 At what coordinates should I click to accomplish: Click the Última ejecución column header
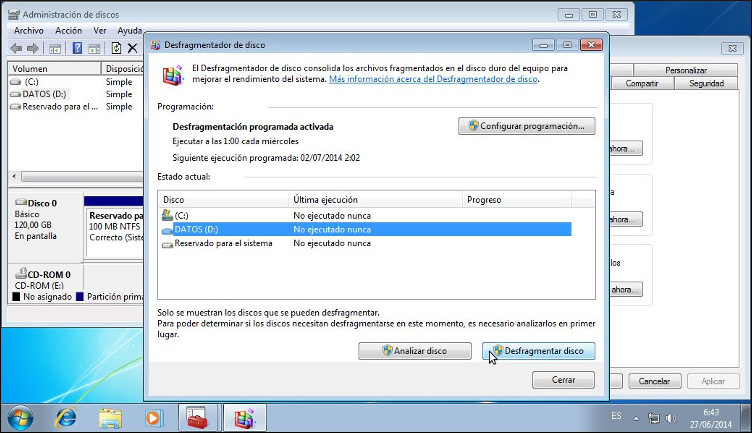point(375,200)
